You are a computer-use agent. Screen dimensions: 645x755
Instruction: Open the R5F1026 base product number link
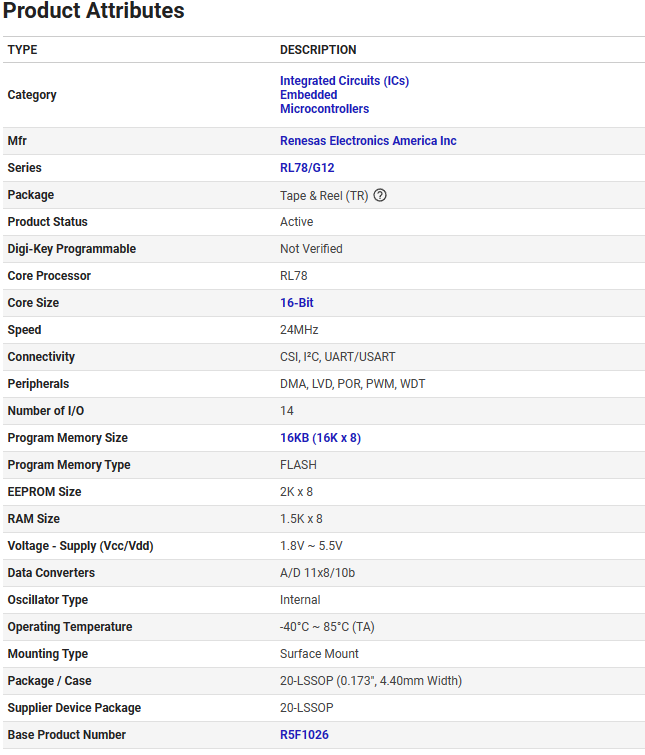click(304, 735)
